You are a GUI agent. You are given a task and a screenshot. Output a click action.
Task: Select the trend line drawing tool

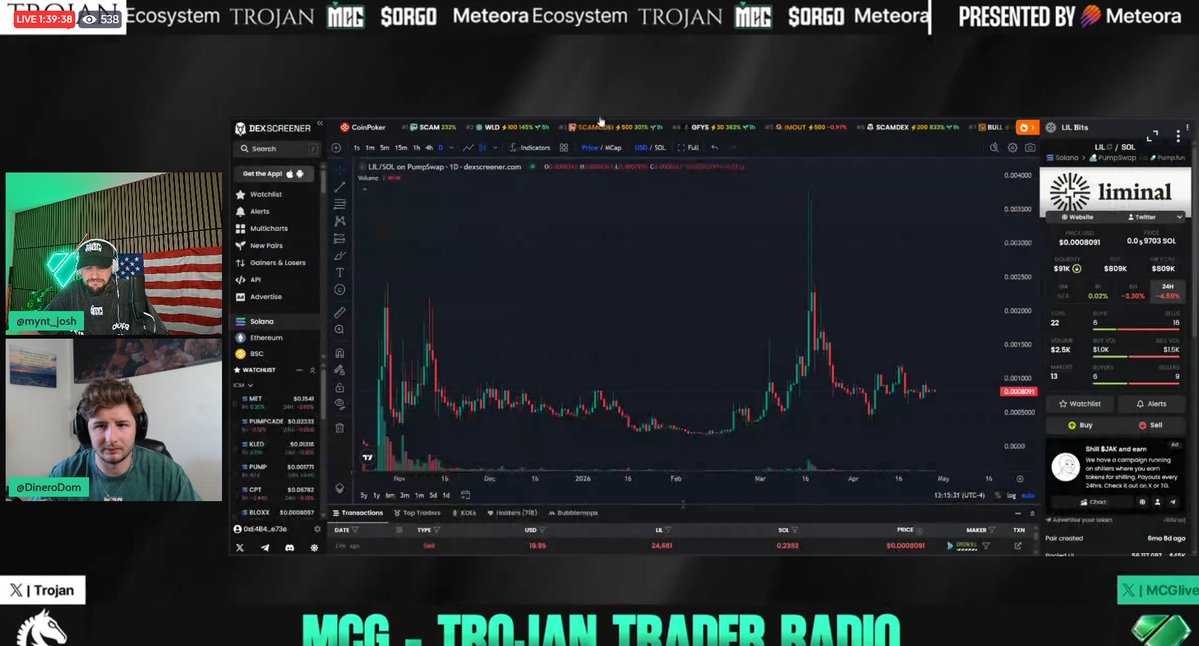tap(340, 187)
